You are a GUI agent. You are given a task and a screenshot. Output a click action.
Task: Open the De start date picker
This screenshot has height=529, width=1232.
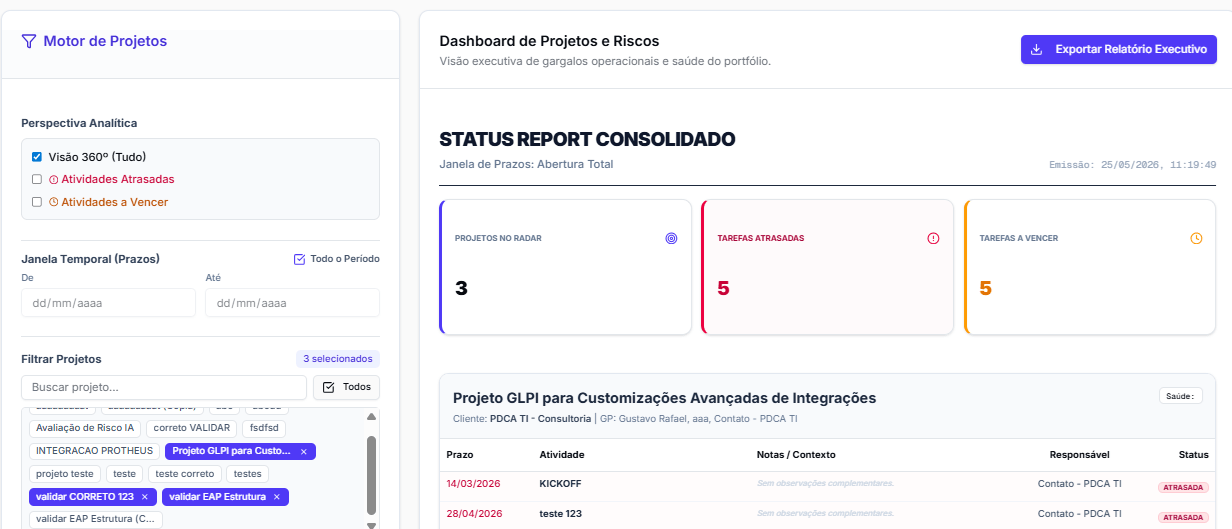tap(108, 303)
